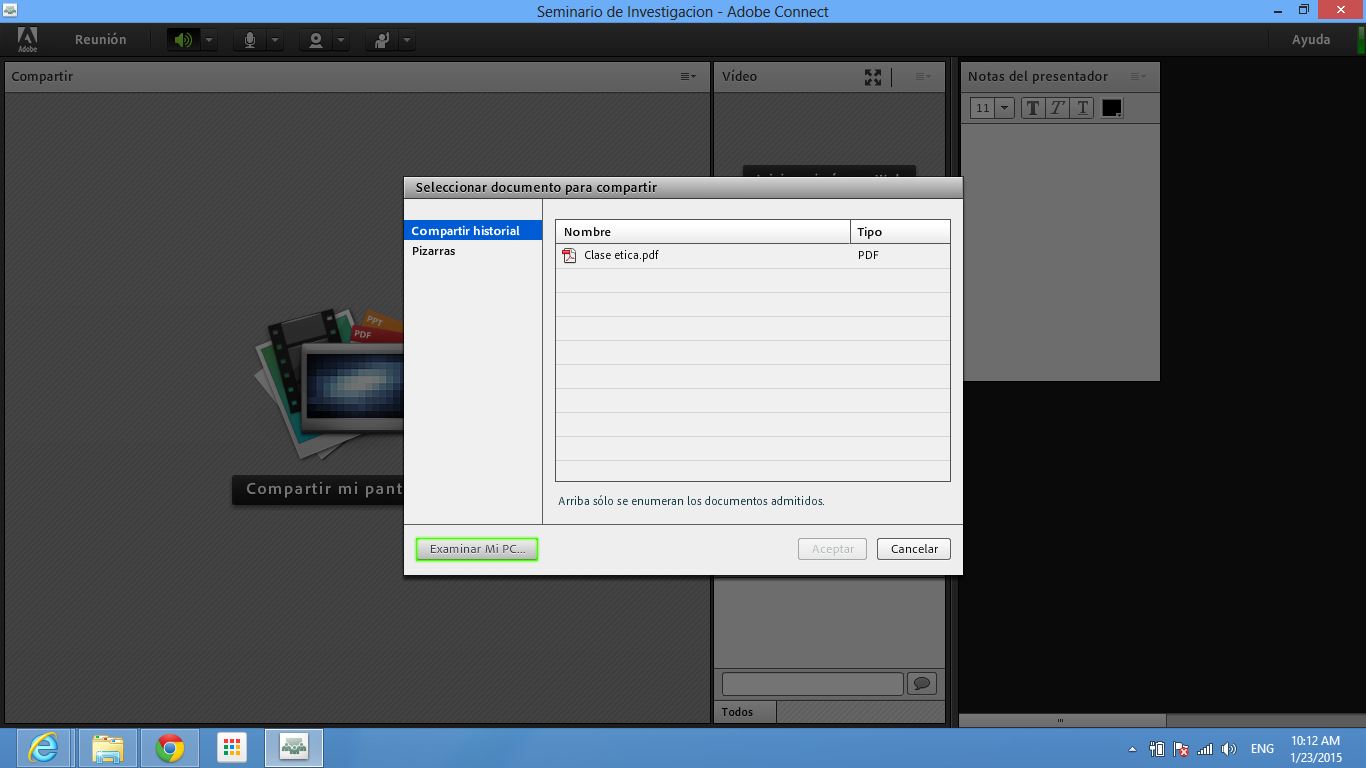Expand the webcam options dropdown arrow

pos(341,40)
